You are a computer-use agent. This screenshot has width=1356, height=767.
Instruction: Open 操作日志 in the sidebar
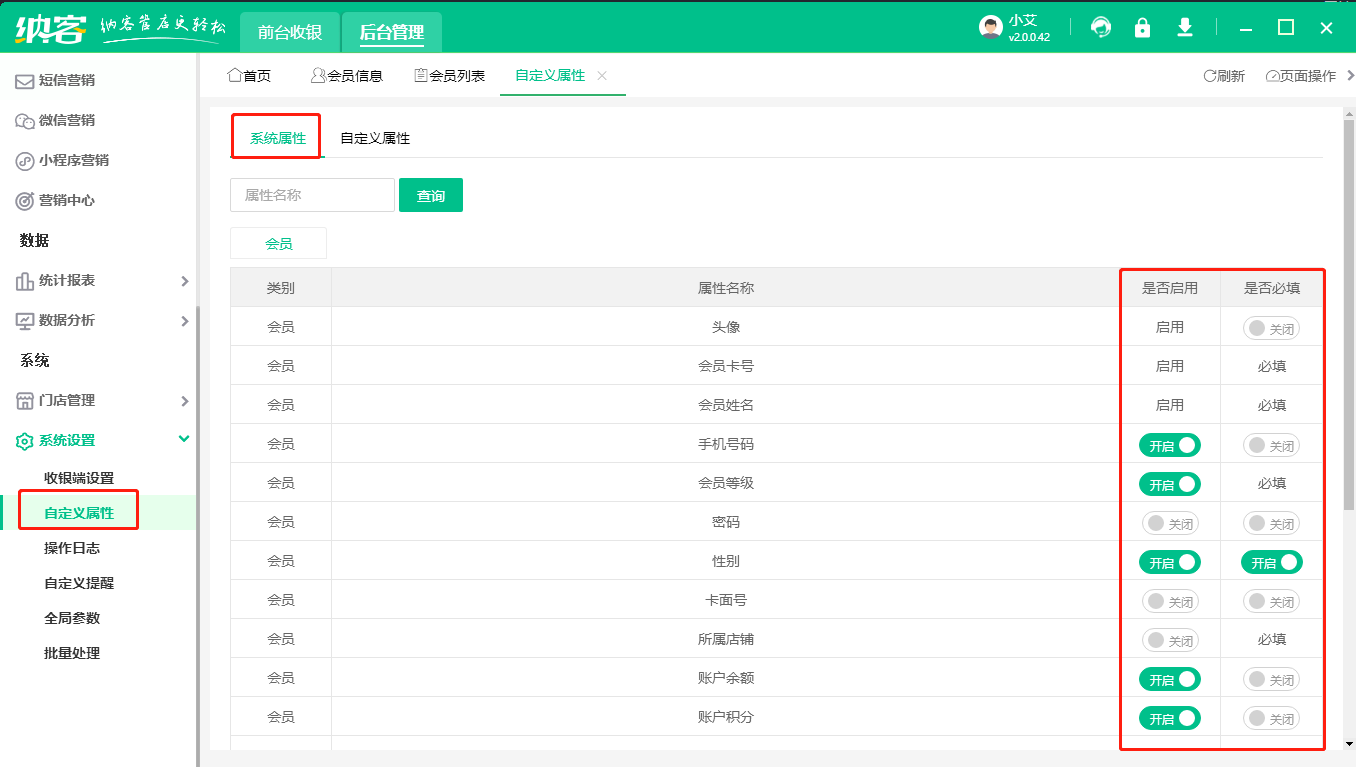(x=72, y=548)
